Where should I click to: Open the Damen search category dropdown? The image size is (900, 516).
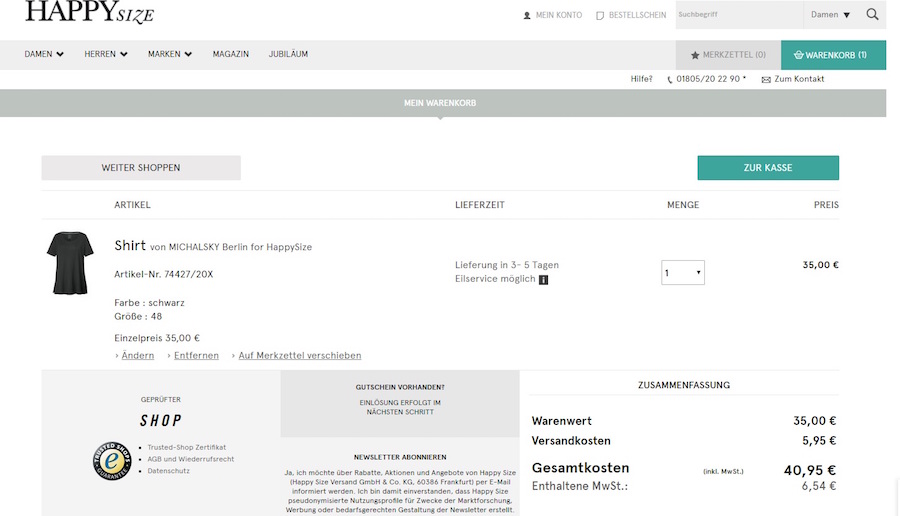coord(830,15)
